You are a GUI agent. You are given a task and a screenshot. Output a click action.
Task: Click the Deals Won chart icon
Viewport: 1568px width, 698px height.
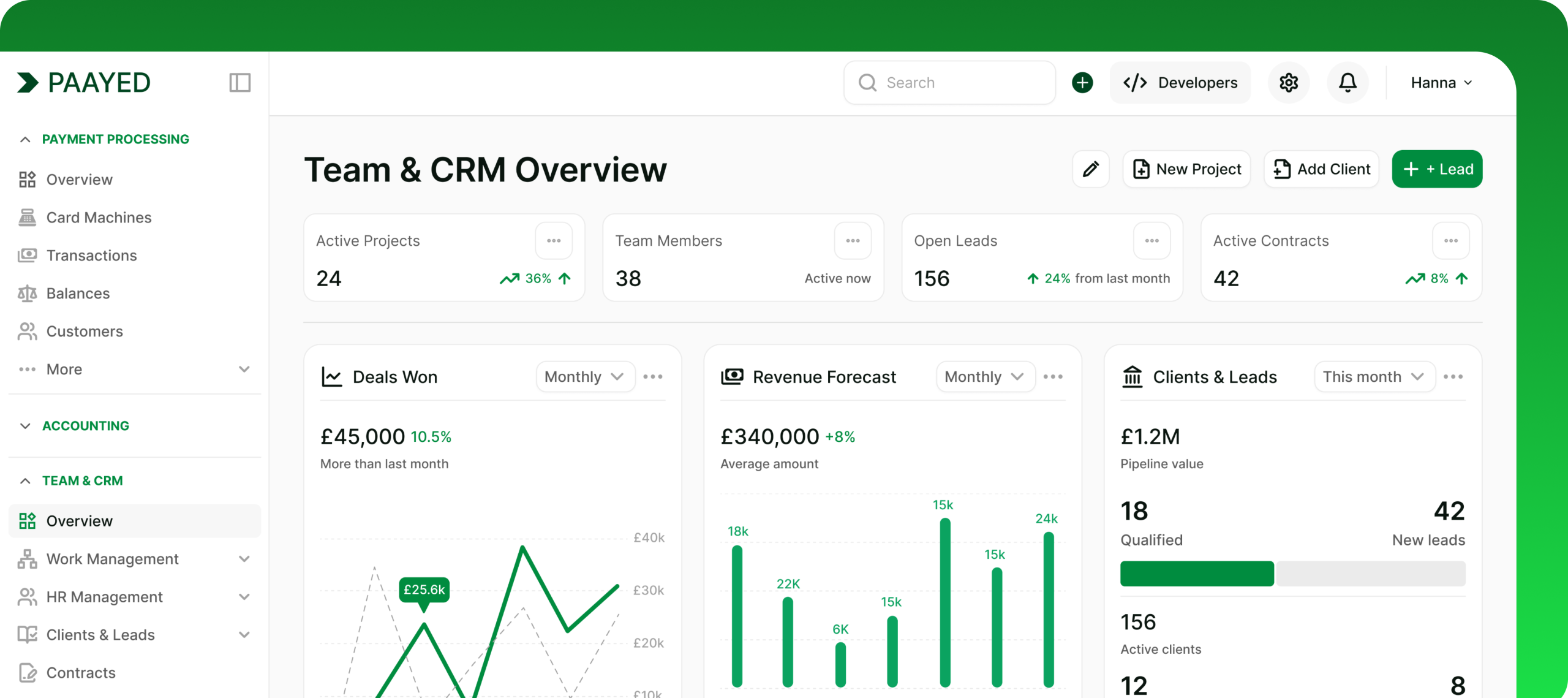tap(331, 377)
